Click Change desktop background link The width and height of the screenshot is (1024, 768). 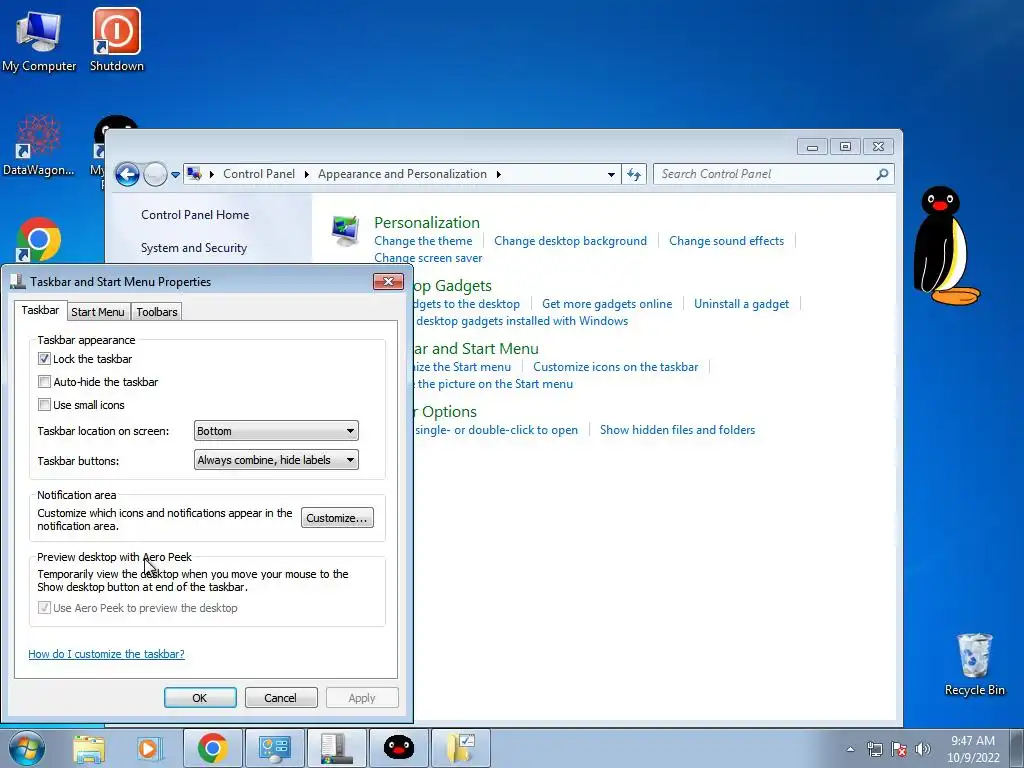(x=571, y=241)
